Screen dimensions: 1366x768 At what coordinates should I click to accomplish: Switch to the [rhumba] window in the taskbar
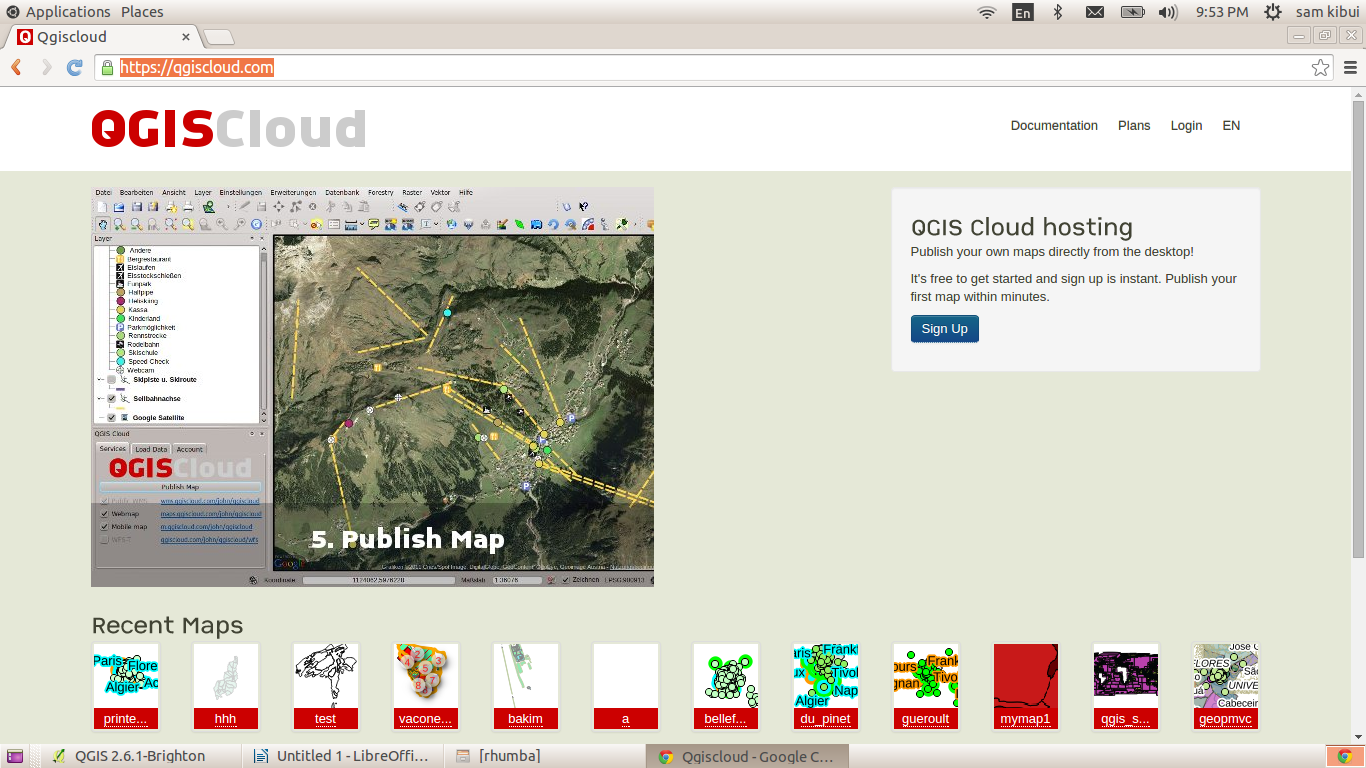point(545,757)
